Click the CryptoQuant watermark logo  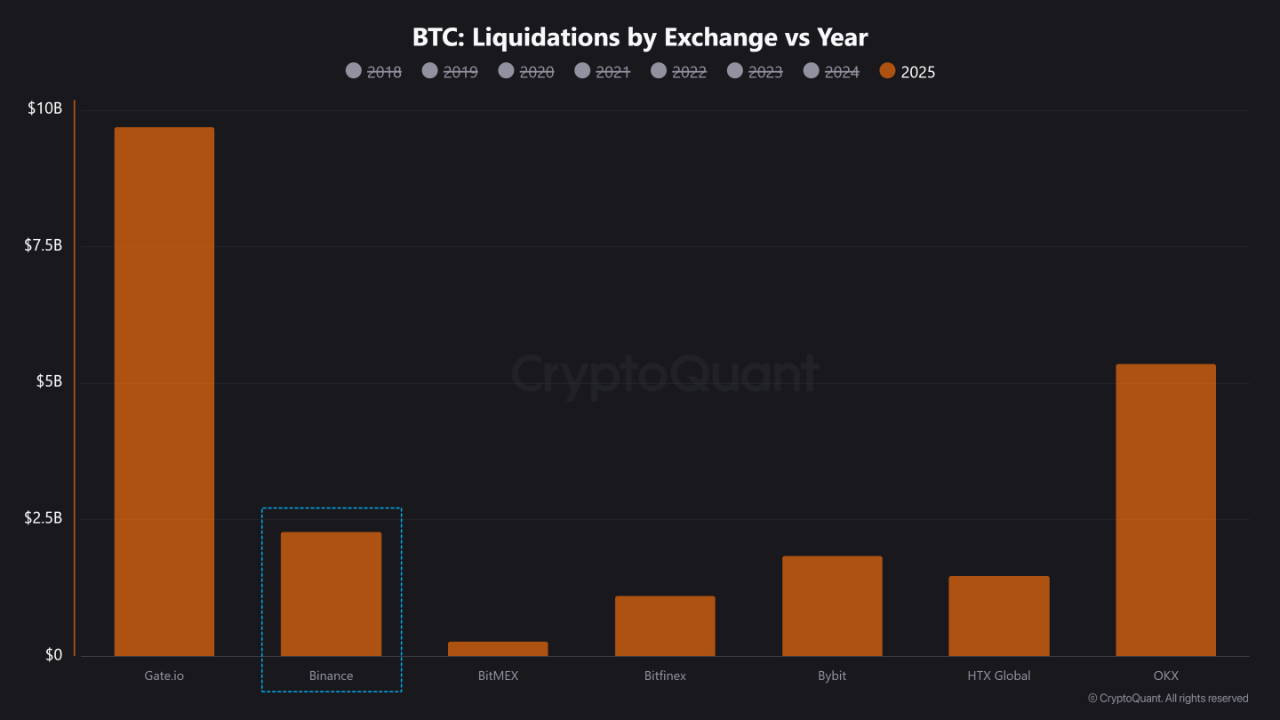click(664, 375)
